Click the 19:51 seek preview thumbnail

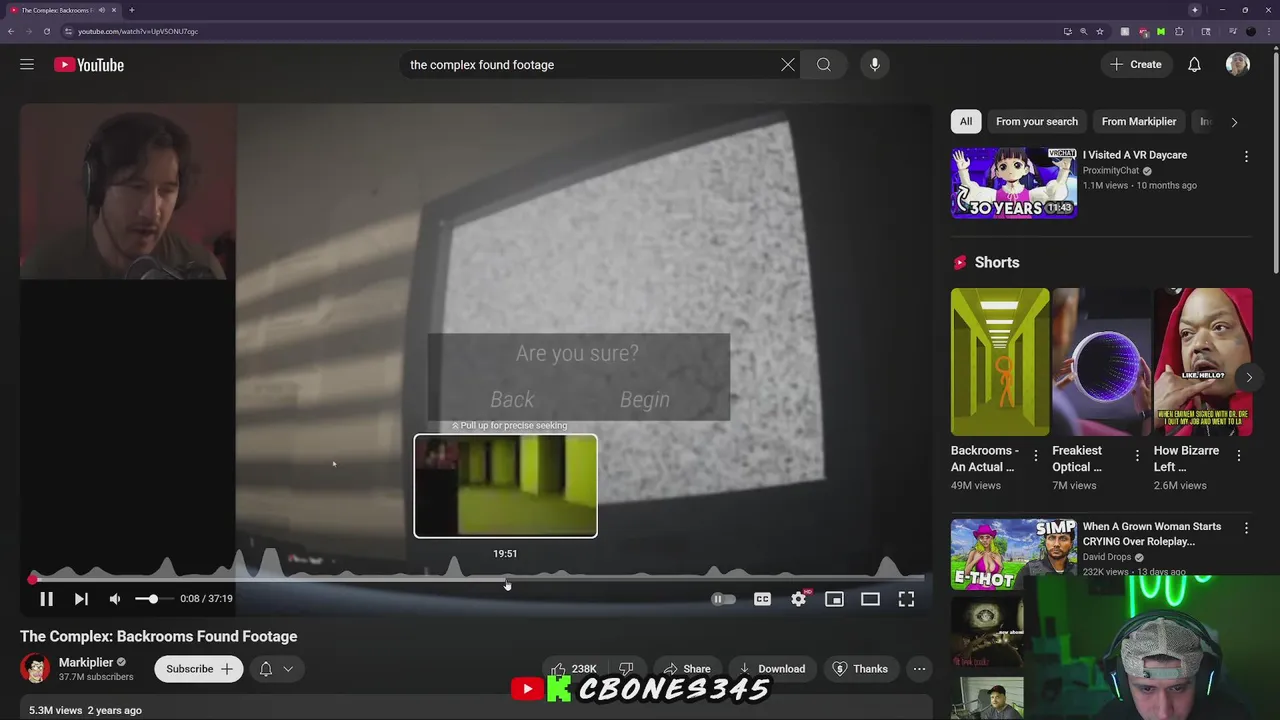click(x=506, y=486)
